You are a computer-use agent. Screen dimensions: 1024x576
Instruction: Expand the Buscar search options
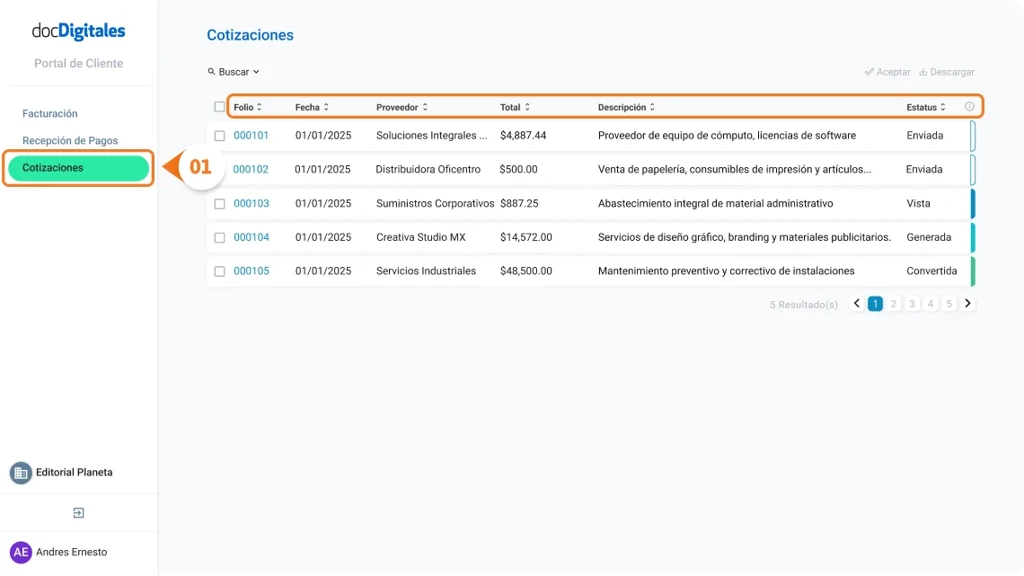234,72
